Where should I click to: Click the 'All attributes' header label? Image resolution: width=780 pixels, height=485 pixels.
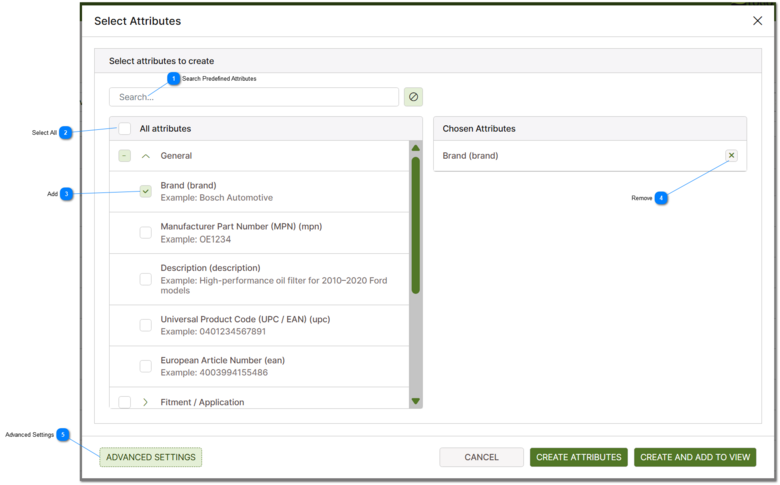point(165,129)
